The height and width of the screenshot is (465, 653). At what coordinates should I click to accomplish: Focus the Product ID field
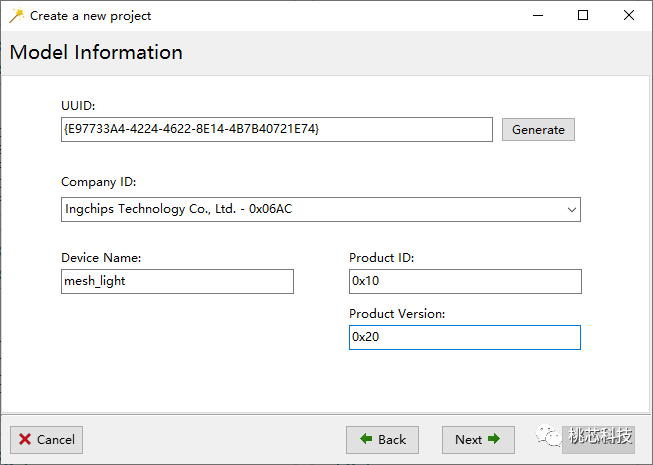coord(465,281)
